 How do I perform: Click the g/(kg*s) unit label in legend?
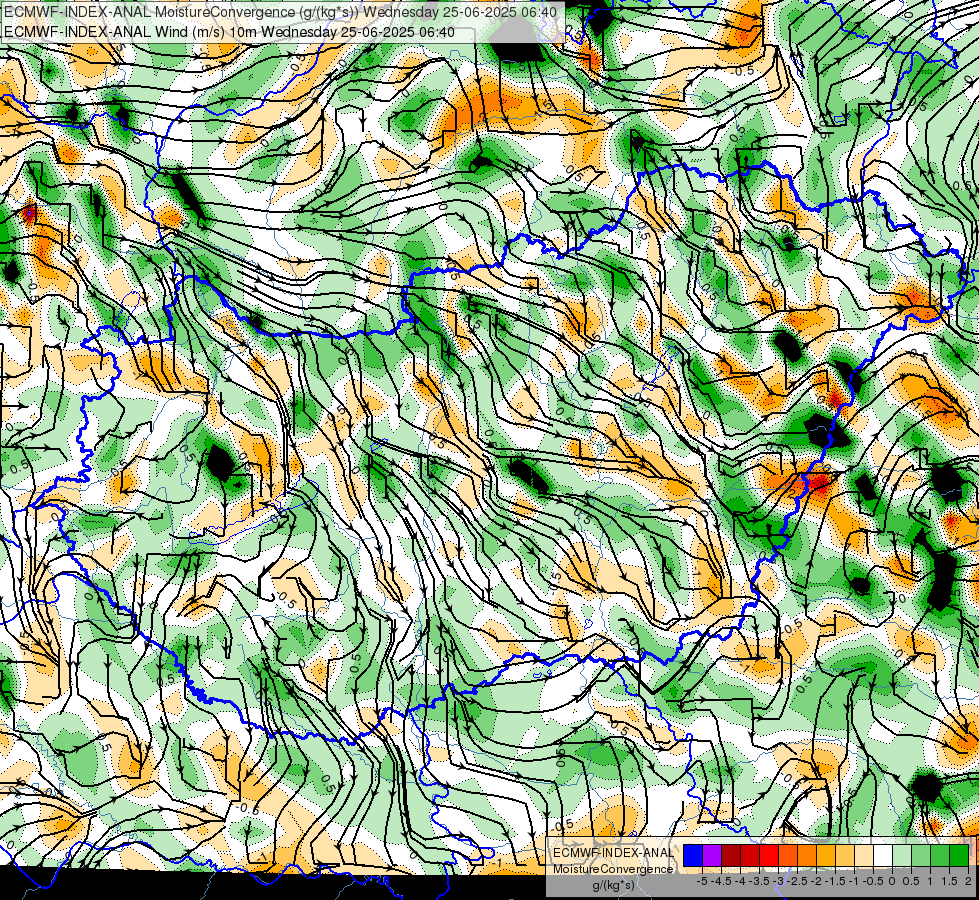[x=613, y=886]
